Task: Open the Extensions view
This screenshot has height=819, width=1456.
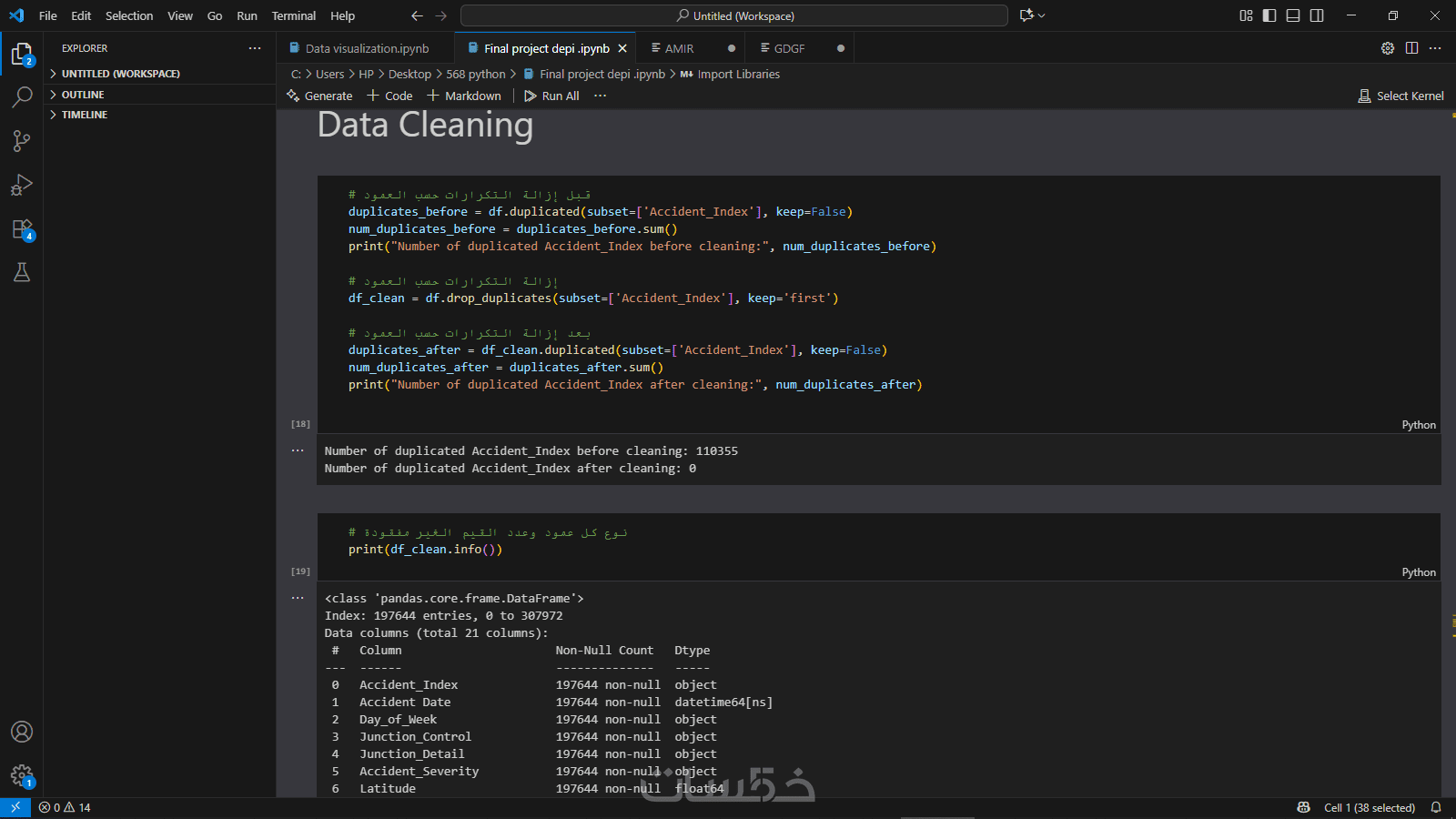Action: (x=22, y=229)
